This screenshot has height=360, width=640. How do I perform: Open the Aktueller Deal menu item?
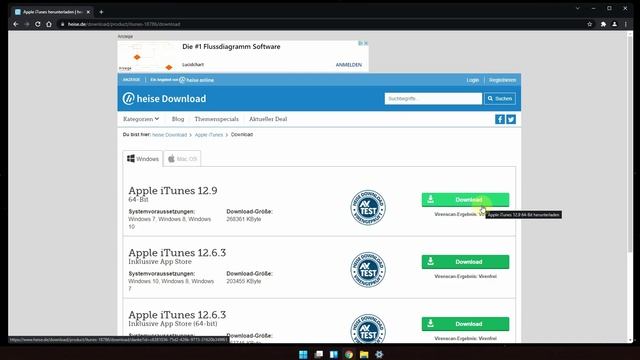pos(268,119)
